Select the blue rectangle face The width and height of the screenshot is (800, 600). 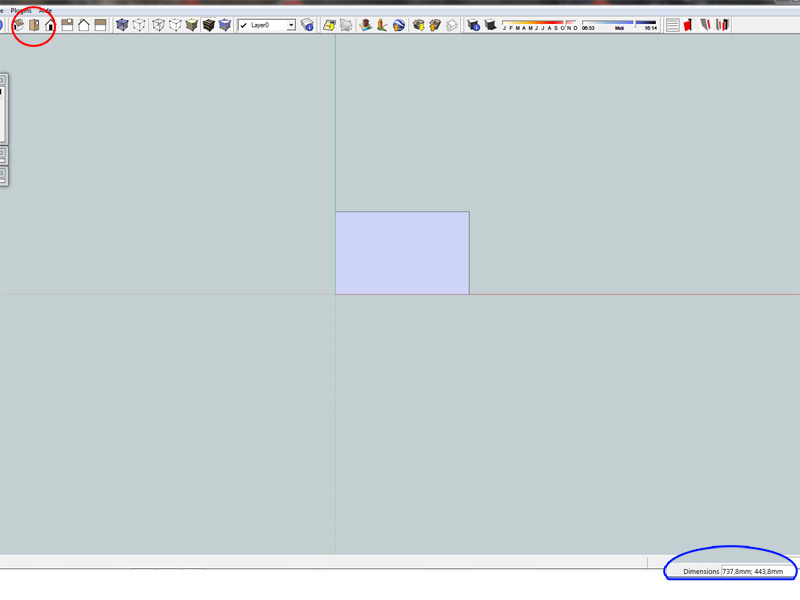(x=402, y=253)
